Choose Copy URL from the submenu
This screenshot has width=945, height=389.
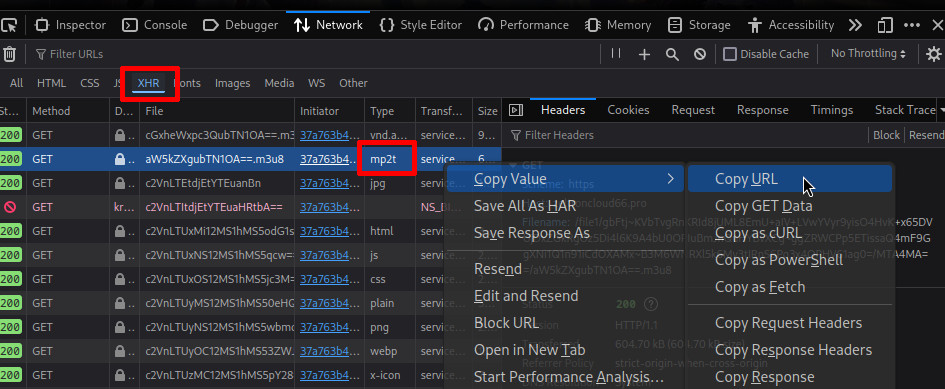click(x=790, y=179)
